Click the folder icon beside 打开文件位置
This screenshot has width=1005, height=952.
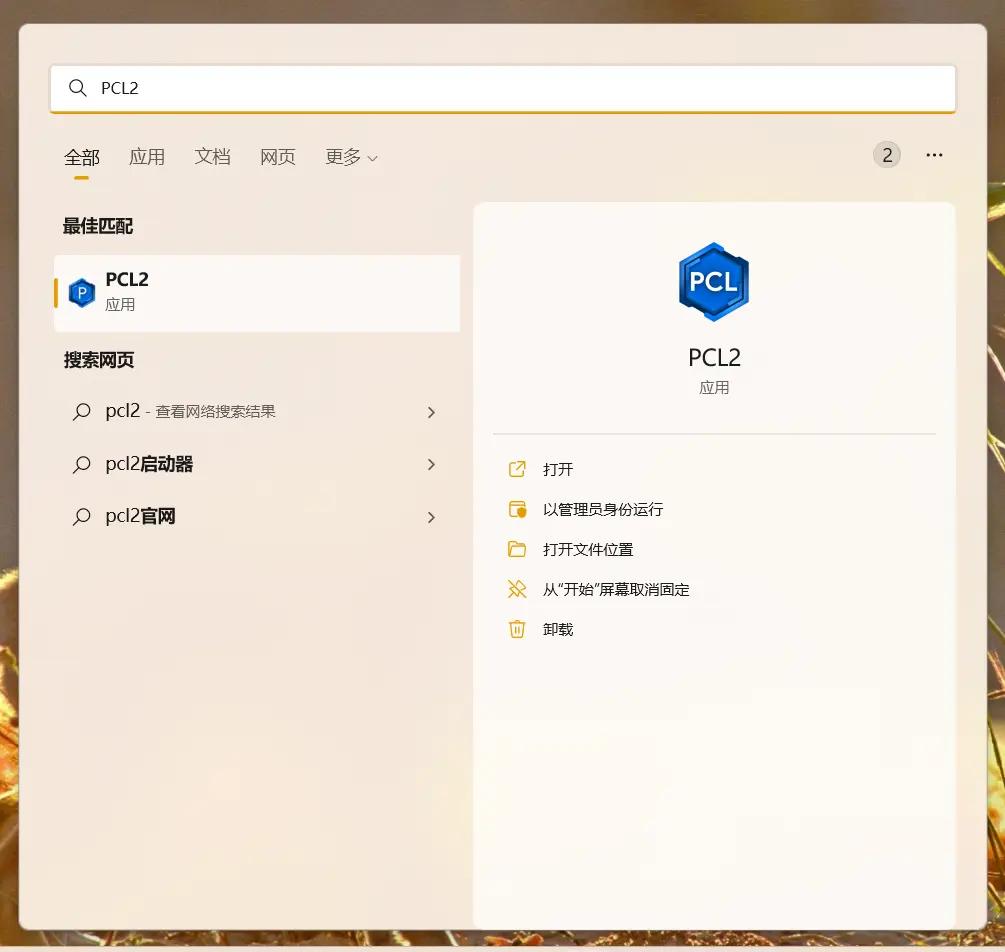(517, 549)
